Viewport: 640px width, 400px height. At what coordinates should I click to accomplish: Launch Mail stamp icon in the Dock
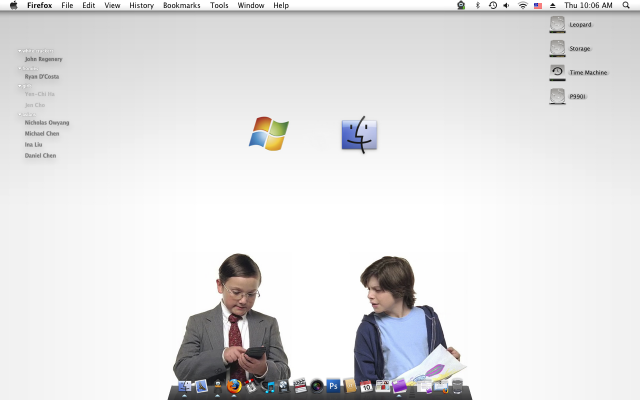(201, 386)
